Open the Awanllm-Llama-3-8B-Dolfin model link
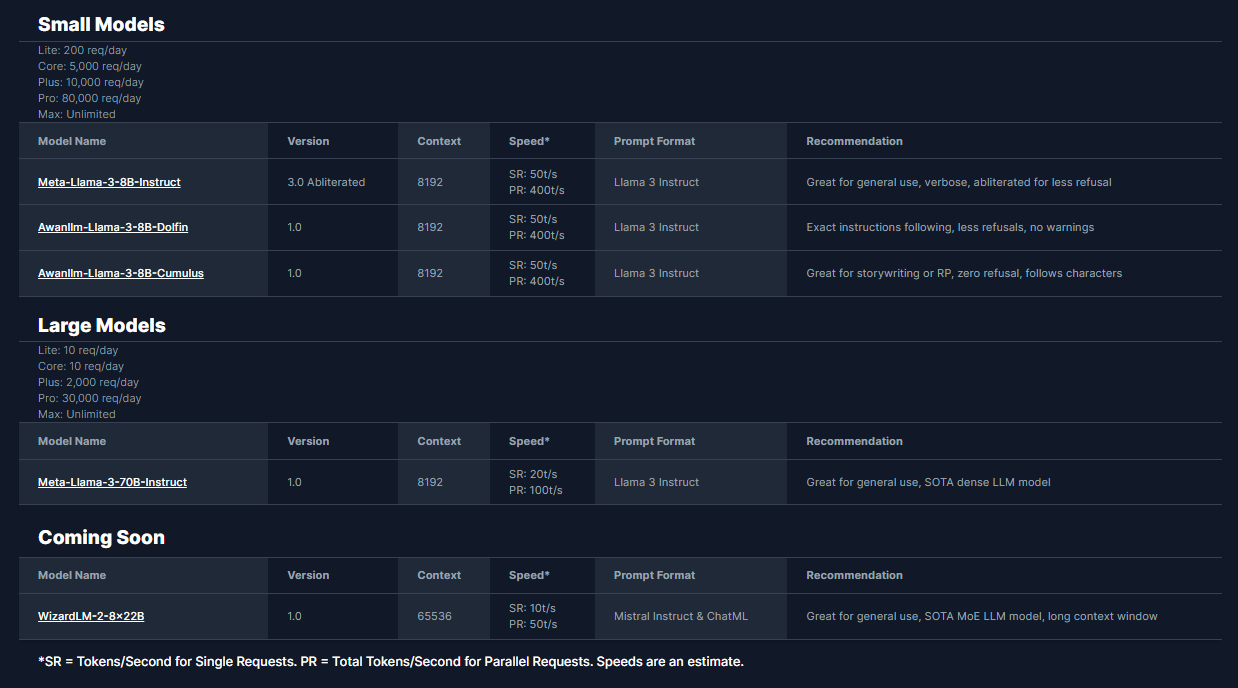 [x=113, y=227]
